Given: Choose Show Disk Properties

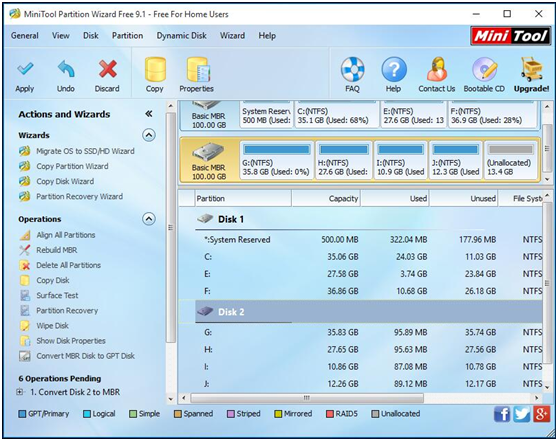Looking at the screenshot, I should pos(71,341).
